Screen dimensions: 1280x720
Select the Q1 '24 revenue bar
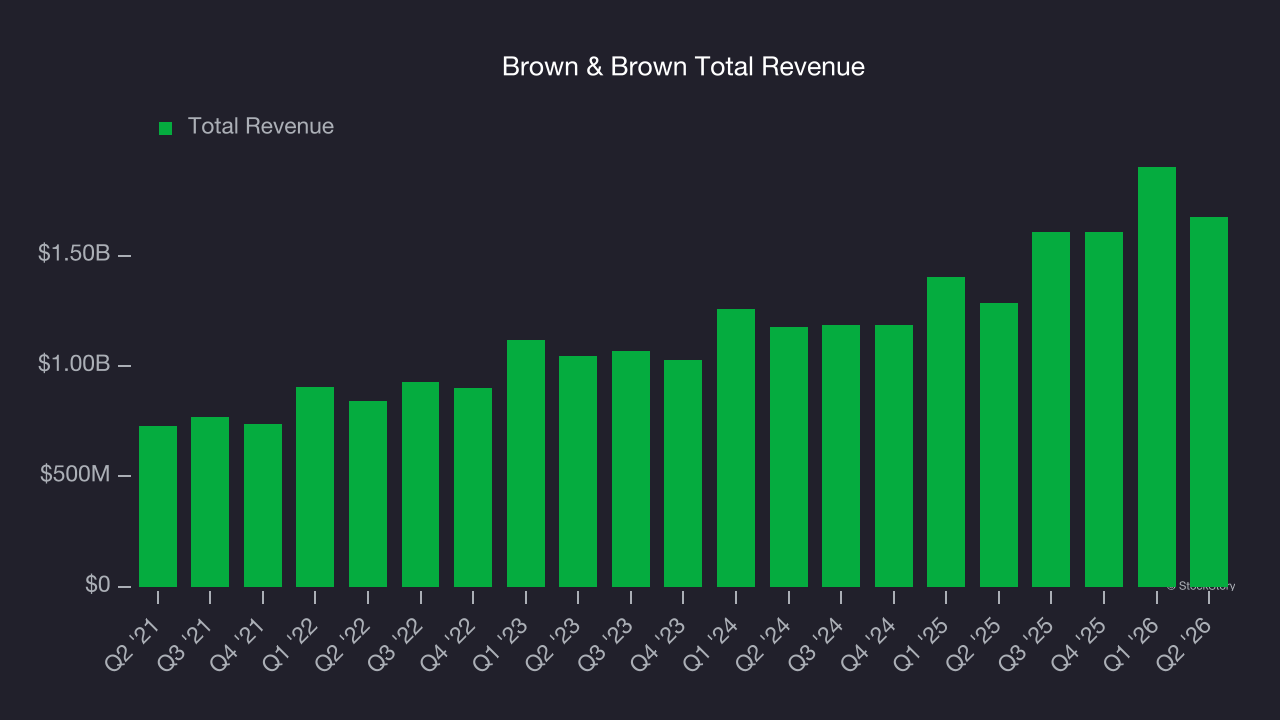tap(736, 448)
